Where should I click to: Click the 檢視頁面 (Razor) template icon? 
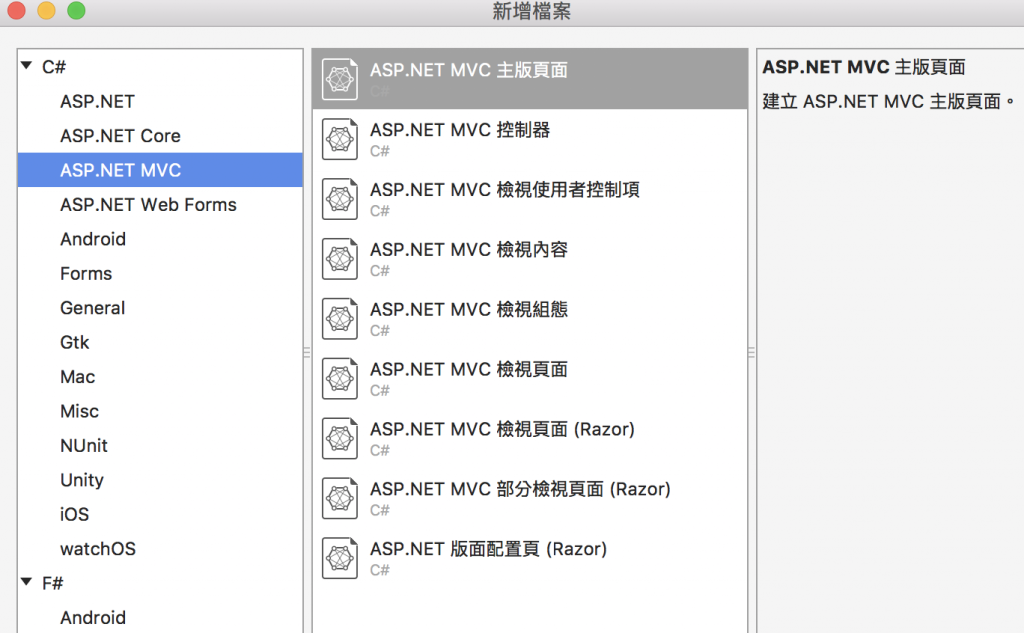(x=340, y=439)
